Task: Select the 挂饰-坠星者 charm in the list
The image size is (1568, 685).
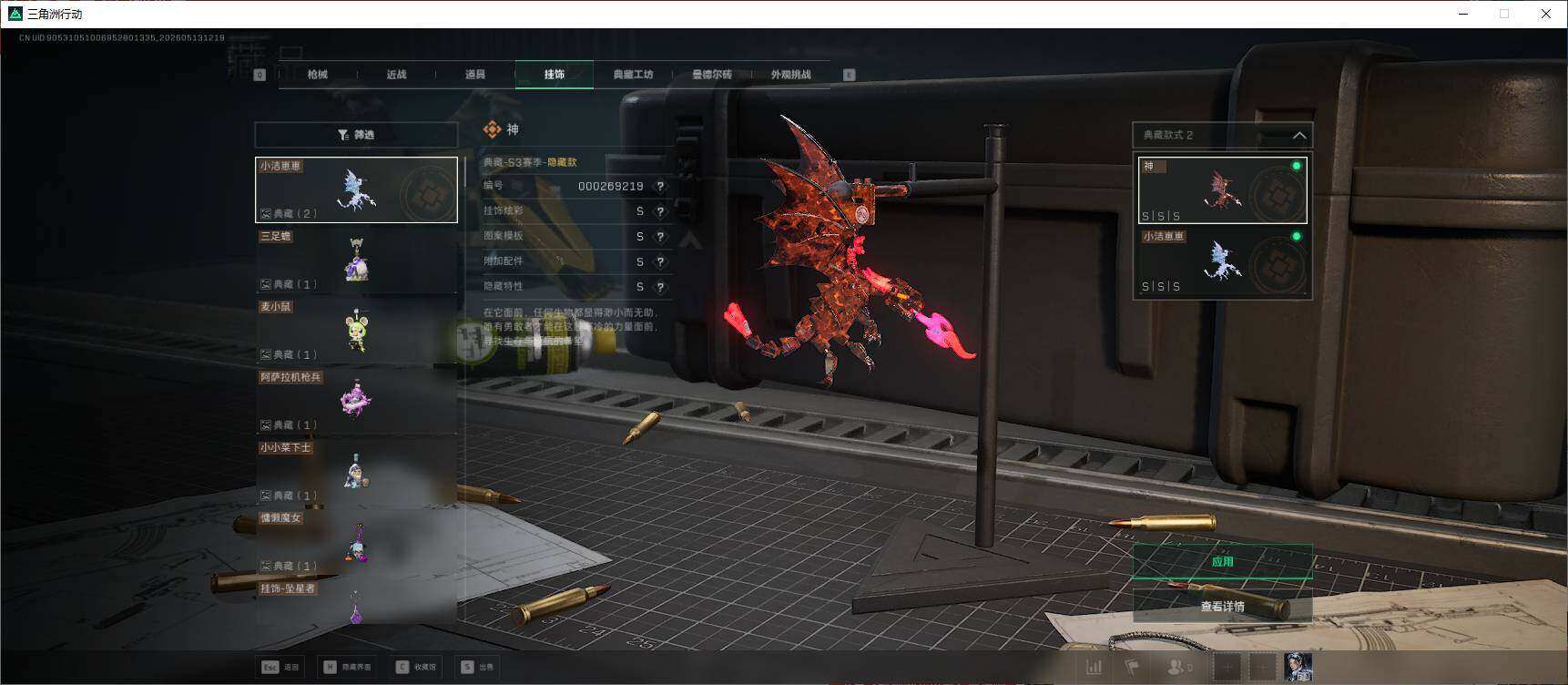Action: (x=356, y=602)
